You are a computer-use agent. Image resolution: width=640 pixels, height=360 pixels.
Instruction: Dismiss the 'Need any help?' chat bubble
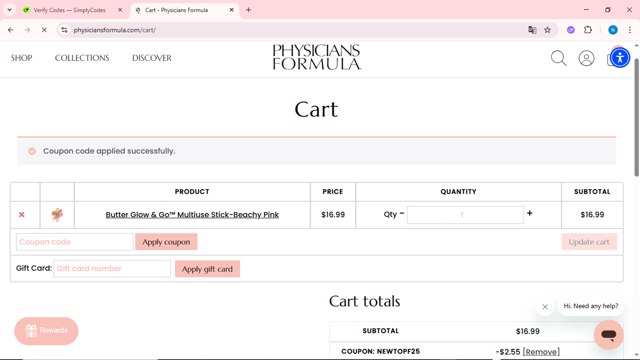(x=544, y=307)
